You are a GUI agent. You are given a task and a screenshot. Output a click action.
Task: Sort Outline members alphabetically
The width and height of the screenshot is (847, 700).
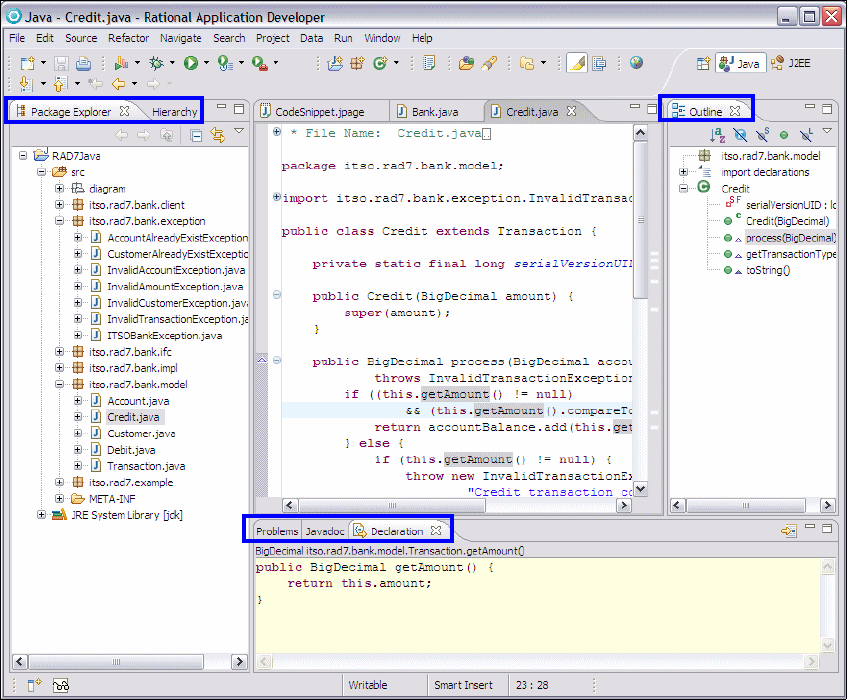717,135
